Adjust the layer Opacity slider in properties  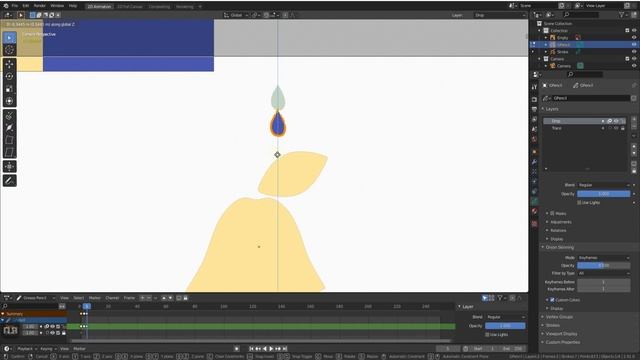pos(603,193)
